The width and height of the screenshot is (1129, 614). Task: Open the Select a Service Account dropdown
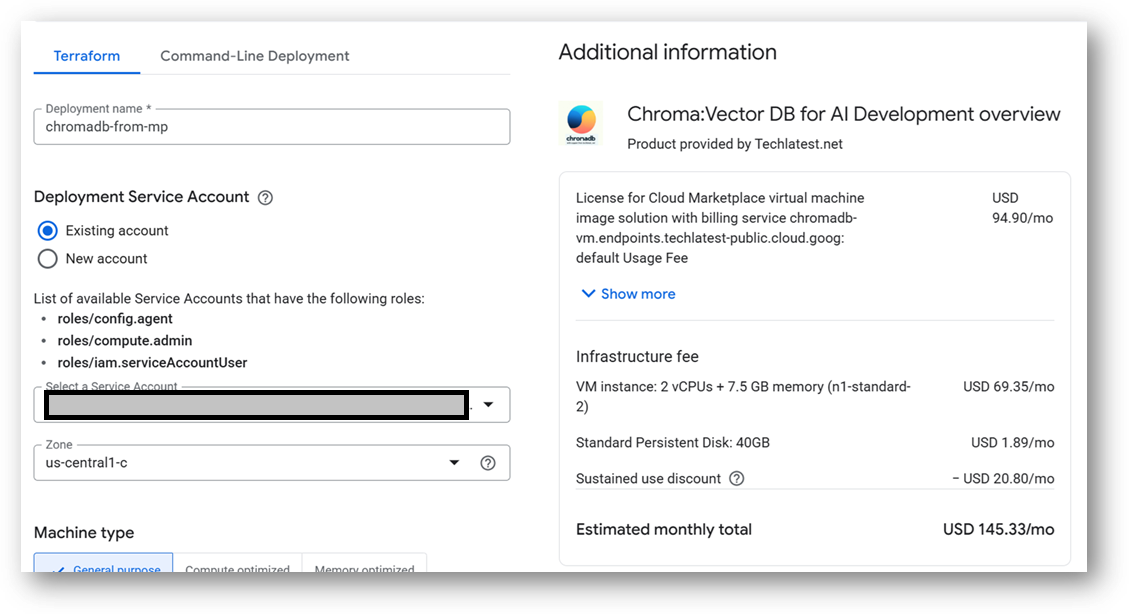pyautogui.click(x=488, y=405)
